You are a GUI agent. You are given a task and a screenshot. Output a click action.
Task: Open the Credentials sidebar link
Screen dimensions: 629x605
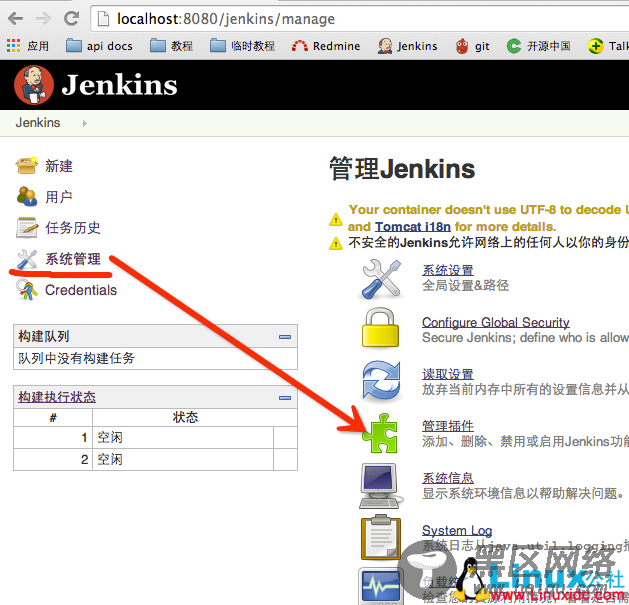coord(81,290)
